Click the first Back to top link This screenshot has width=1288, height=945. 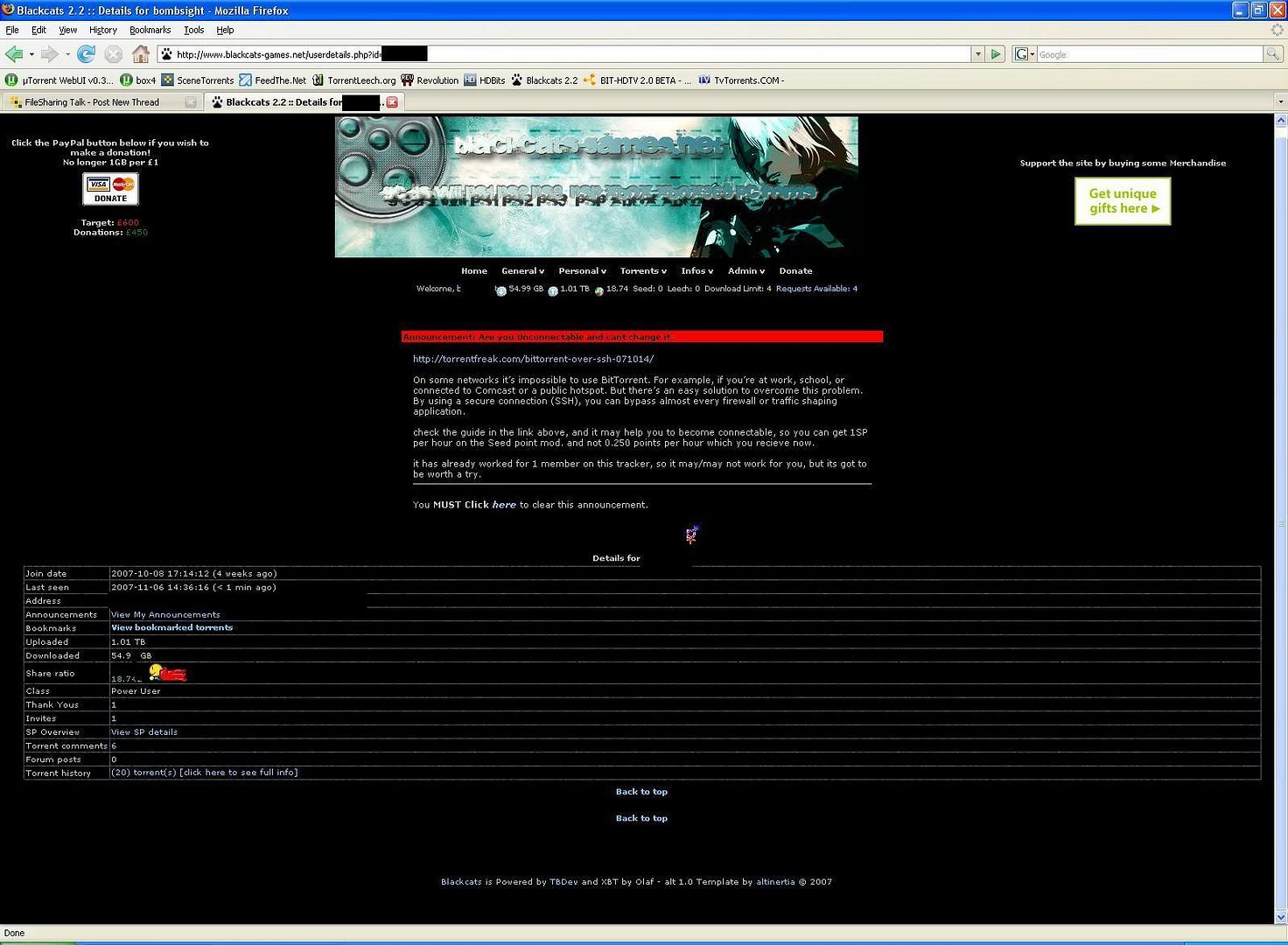(641, 792)
